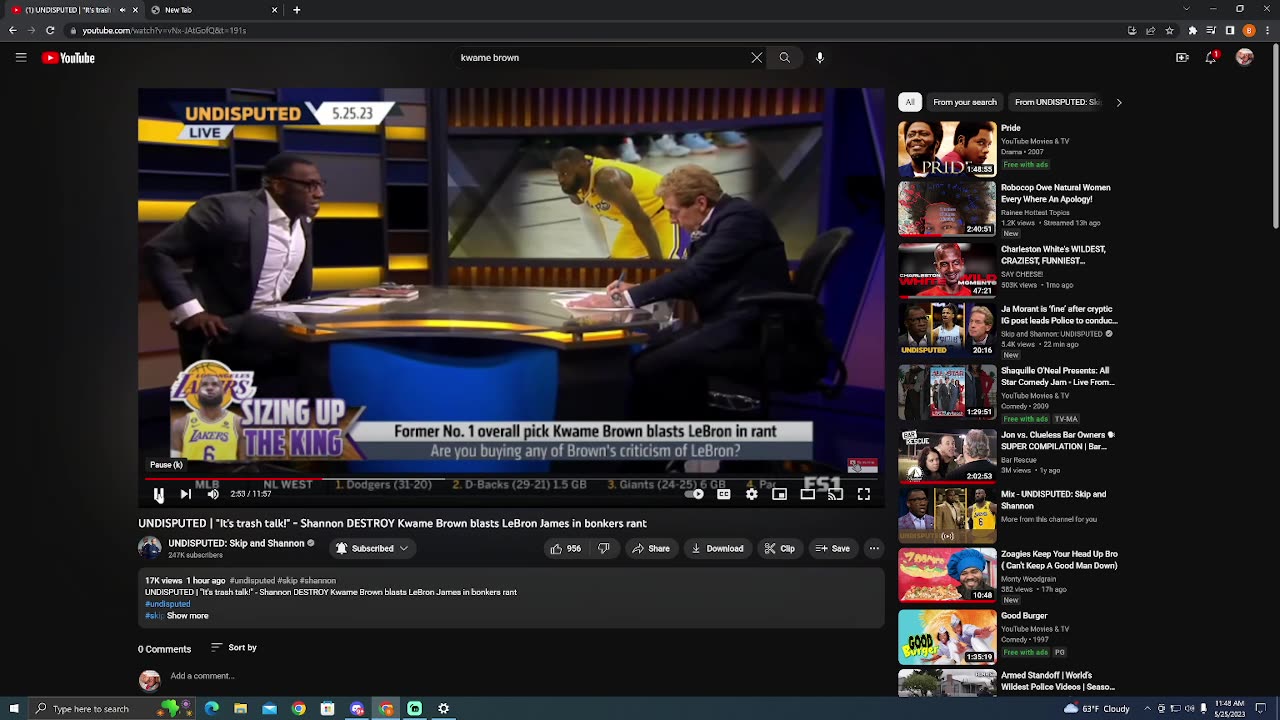Click the search magnifier button
The image size is (1280, 720).
pos(785,58)
